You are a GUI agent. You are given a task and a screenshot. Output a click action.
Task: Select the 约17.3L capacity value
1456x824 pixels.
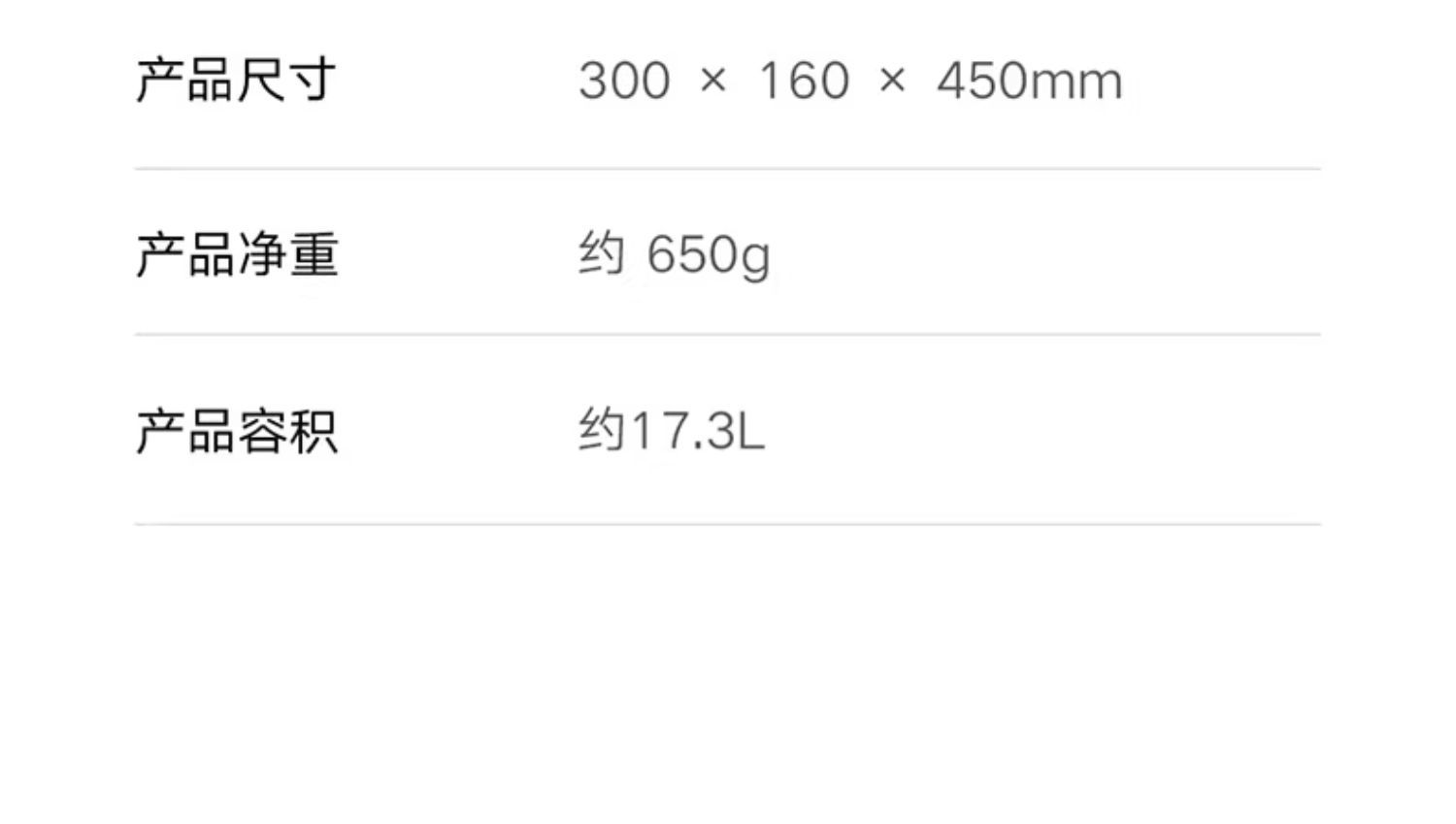(672, 430)
